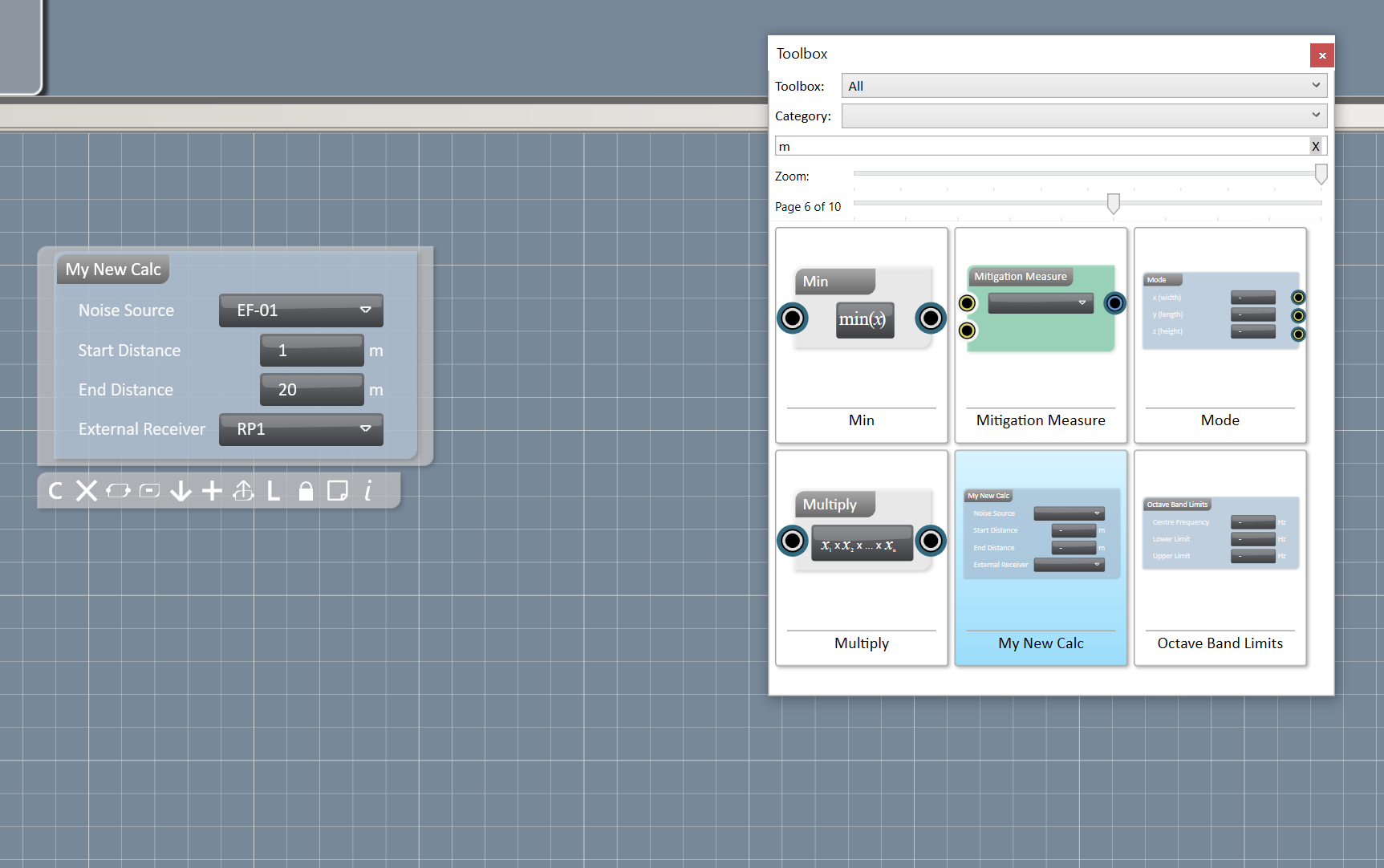Clear the search field using the X button

(x=1315, y=146)
